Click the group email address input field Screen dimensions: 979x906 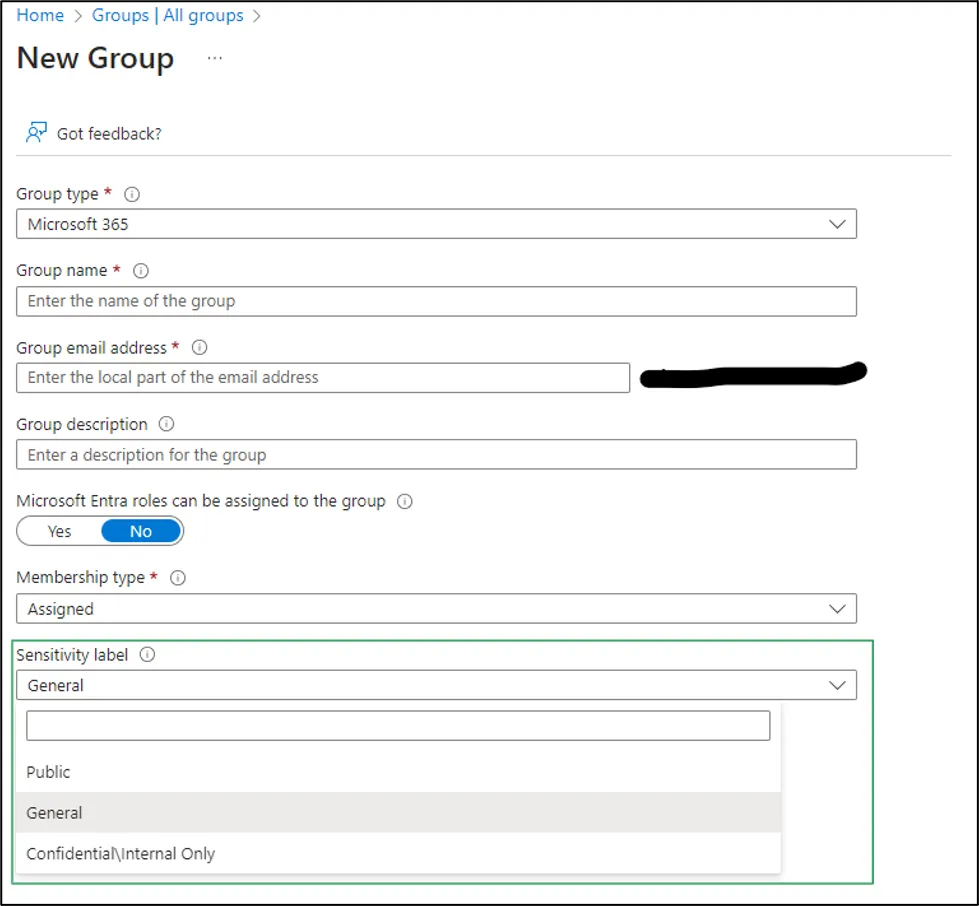[322, 378]
